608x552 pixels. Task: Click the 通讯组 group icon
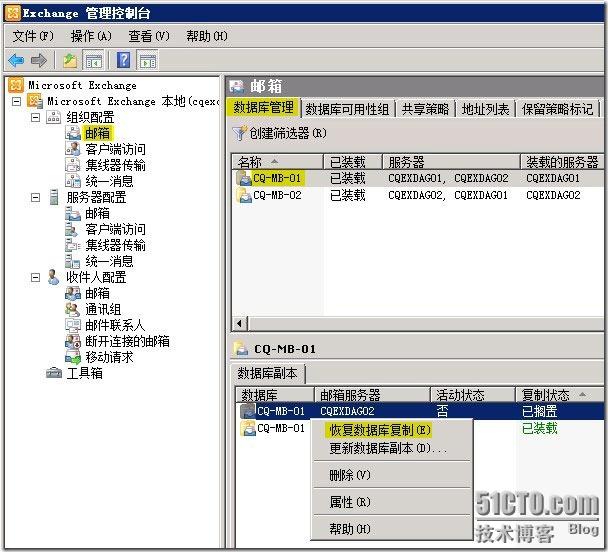(73, 309)
